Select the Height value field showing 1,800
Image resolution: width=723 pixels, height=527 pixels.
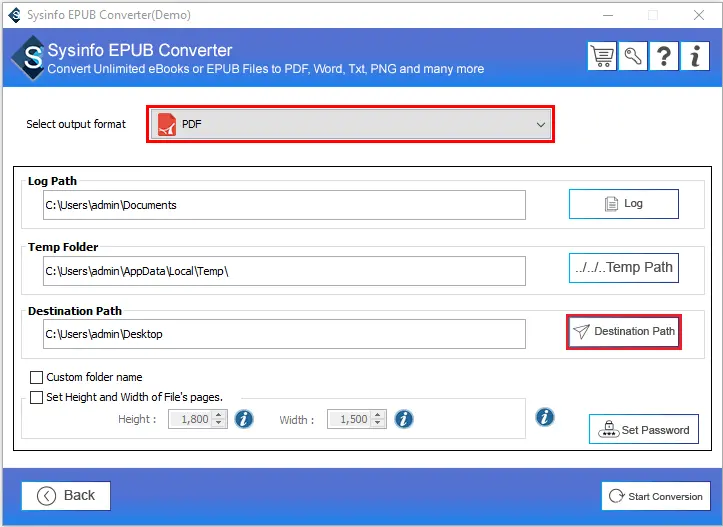tap(191, 419)
